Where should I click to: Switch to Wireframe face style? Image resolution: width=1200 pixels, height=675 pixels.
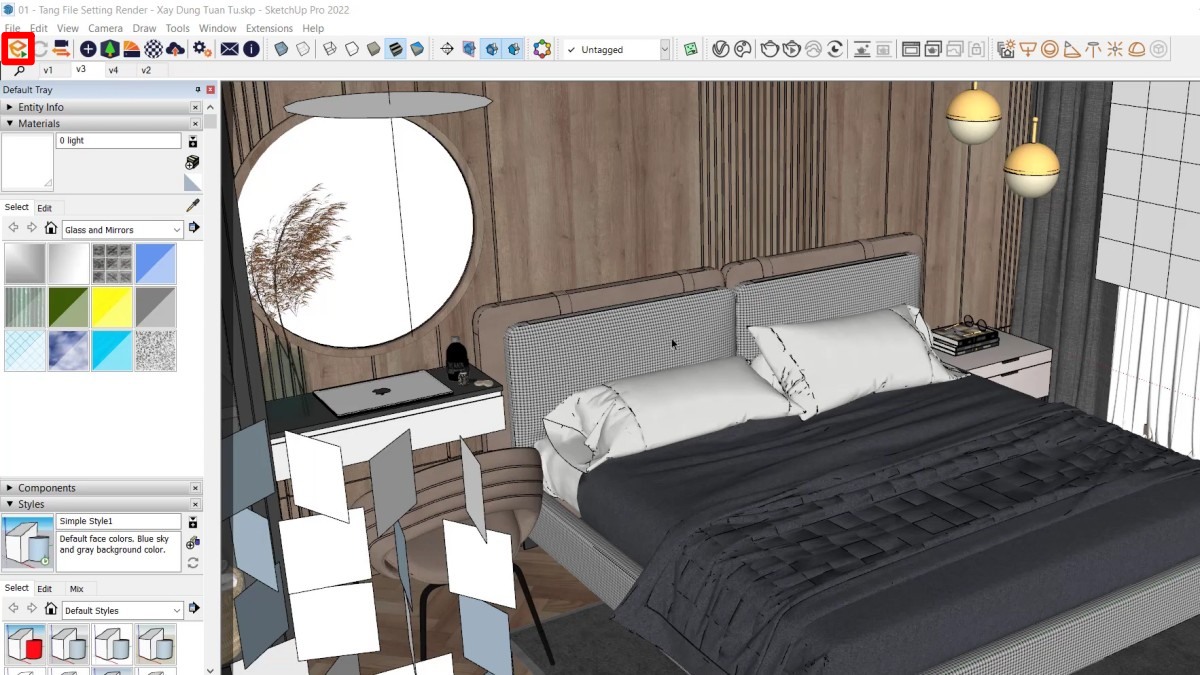(330, 49)
